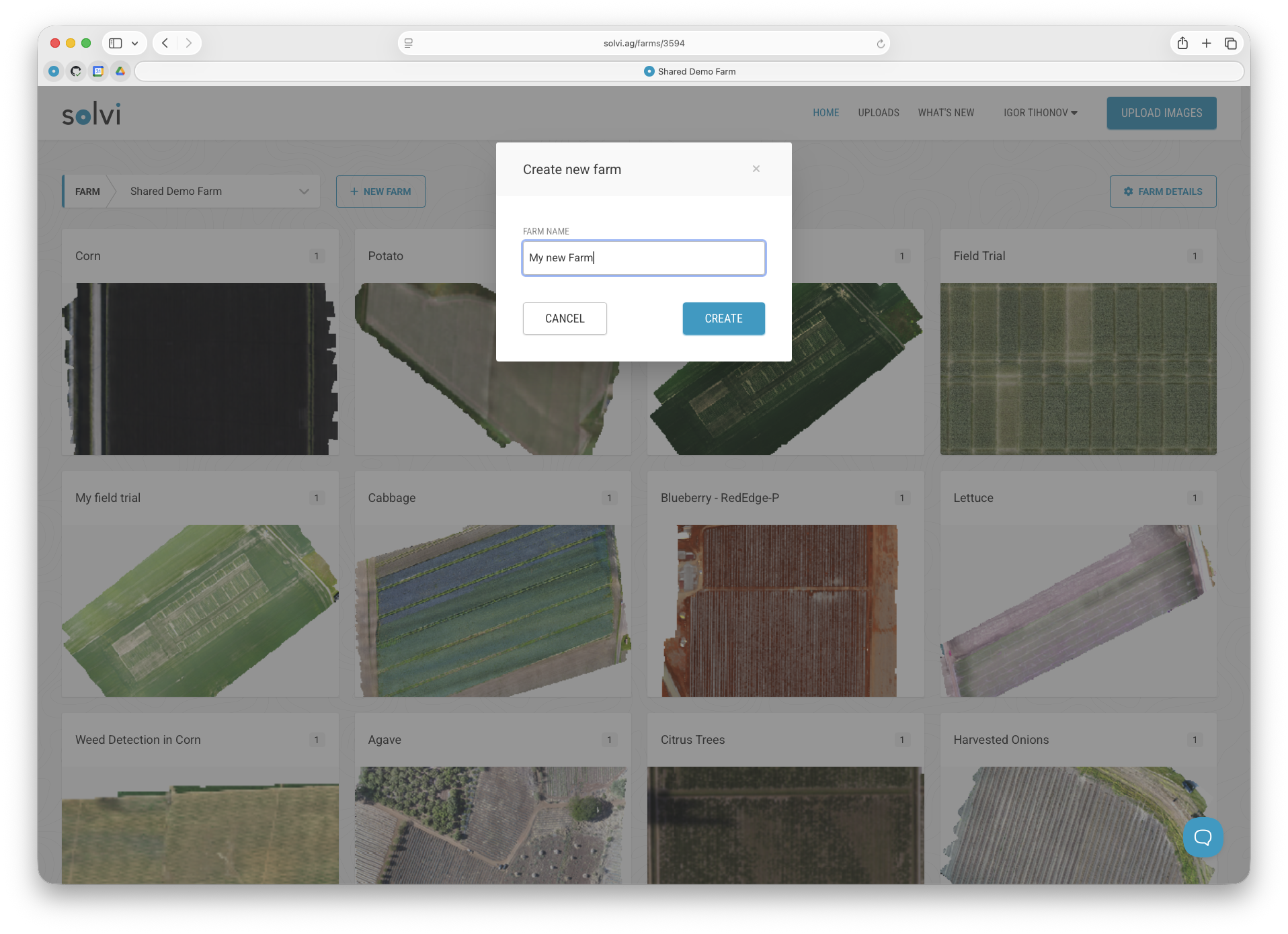This screenshot has width=1288, height=934.
Task: Open the chat support bubble
Action: pos(1203,837)
